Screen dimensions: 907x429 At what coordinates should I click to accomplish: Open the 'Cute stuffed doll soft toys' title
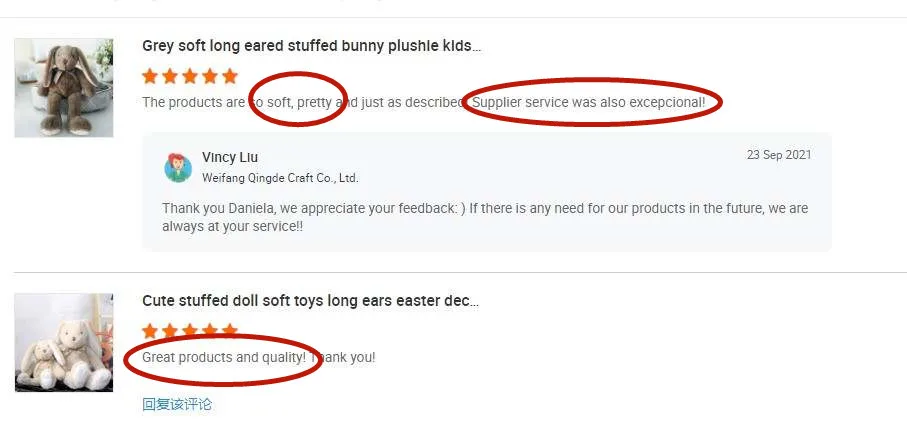311,301
